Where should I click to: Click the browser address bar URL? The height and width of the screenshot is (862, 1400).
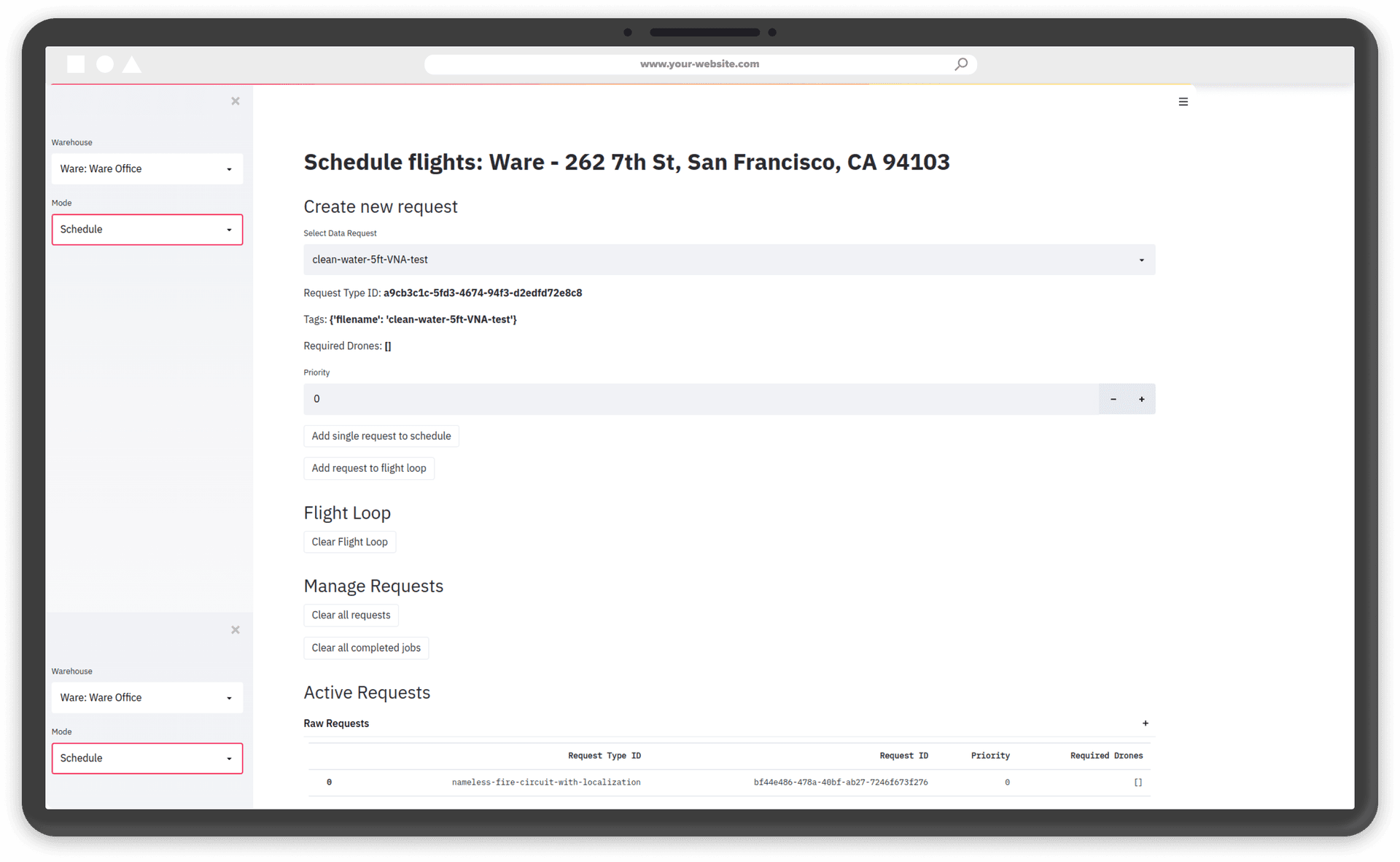(x=699, y=64)
